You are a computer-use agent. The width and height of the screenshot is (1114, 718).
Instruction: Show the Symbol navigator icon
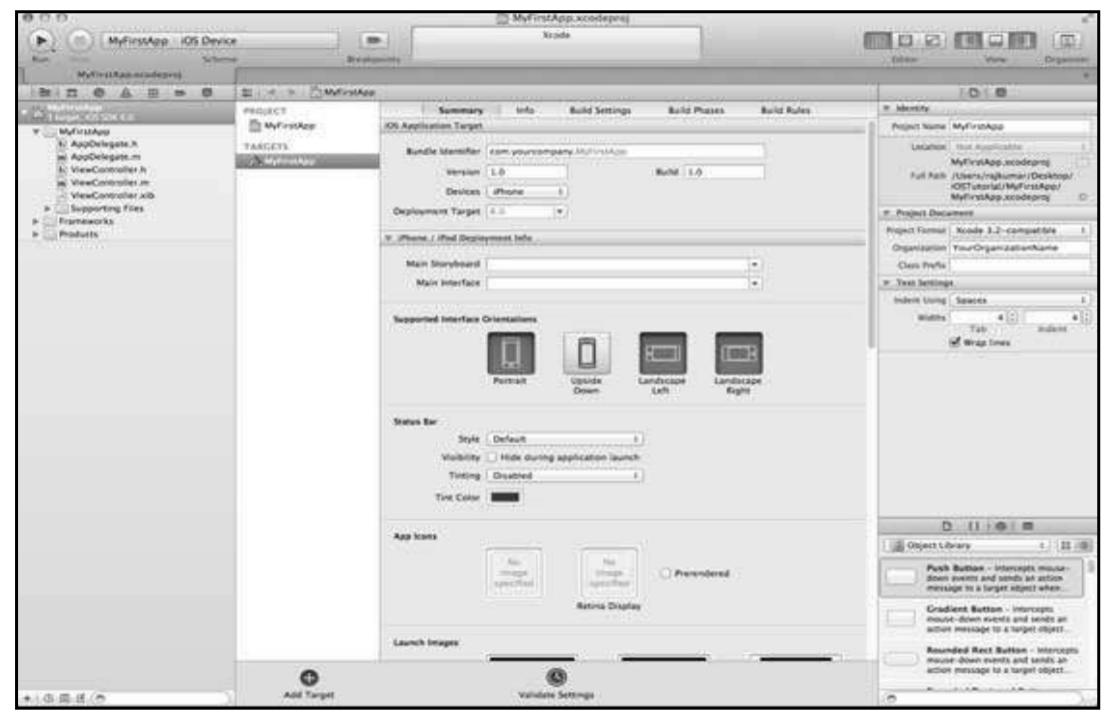[x=72, y=92]
